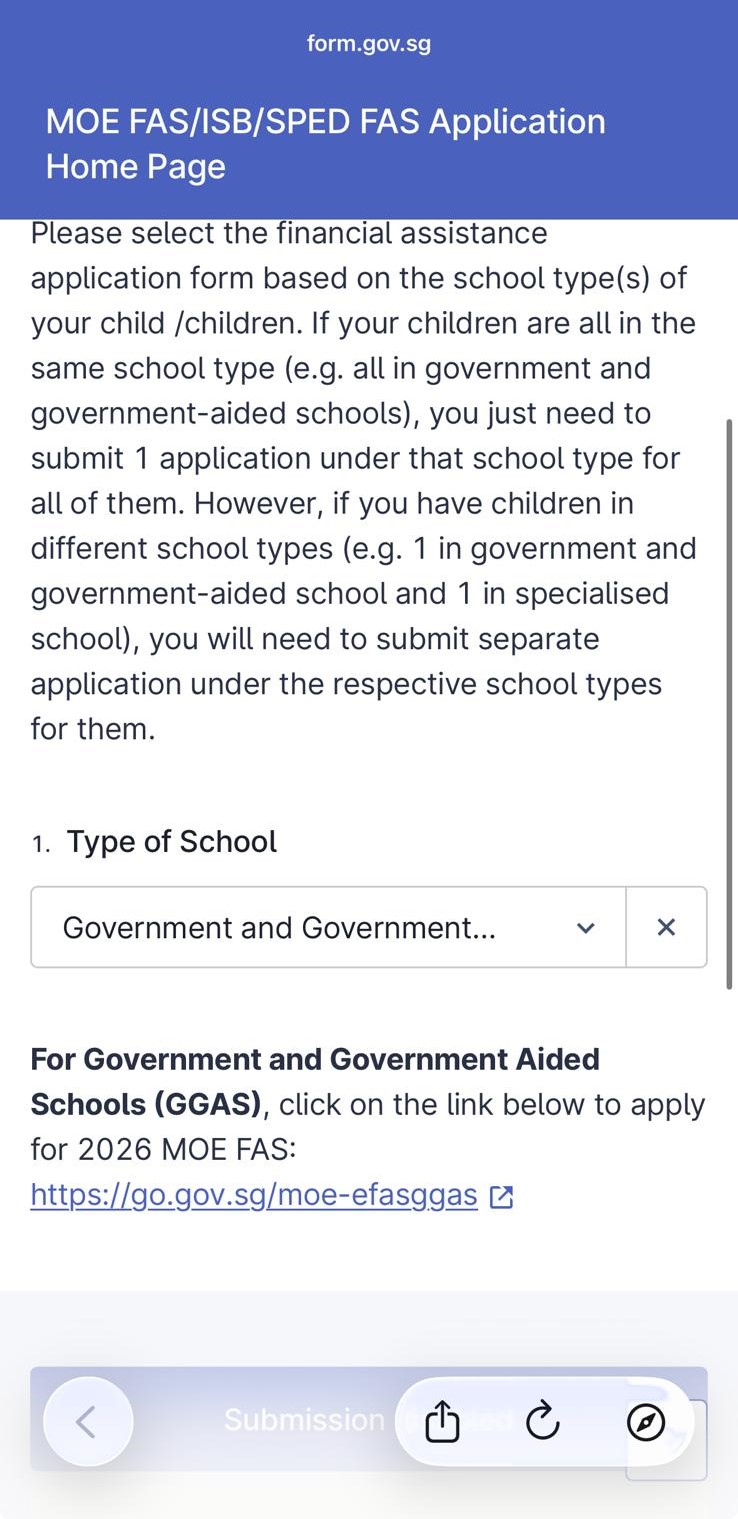Screen dimensions: 738x1519
Task: Click the external link icon beside the URL
Action: point(501,1195)
